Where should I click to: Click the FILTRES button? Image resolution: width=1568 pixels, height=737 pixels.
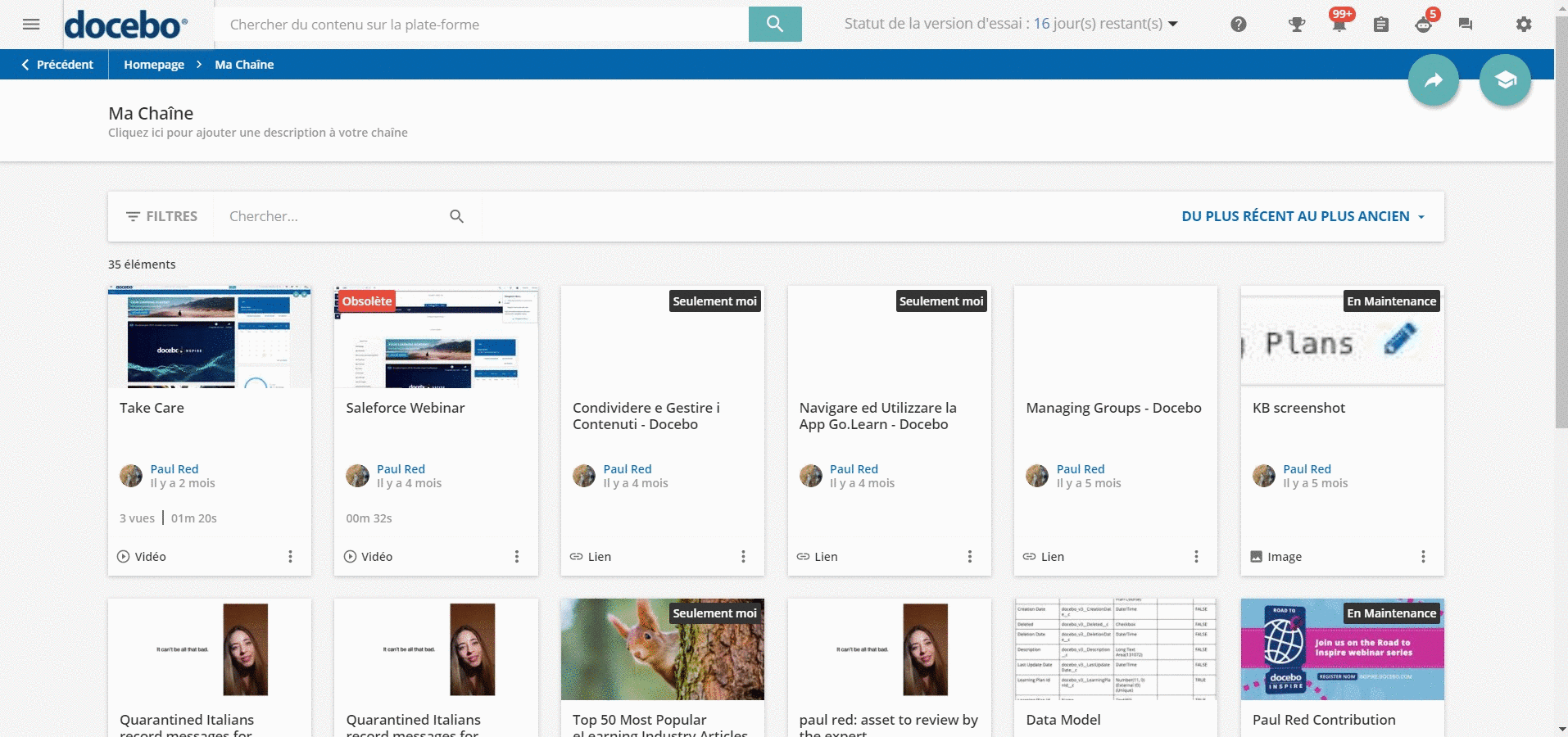click(161, 216)
